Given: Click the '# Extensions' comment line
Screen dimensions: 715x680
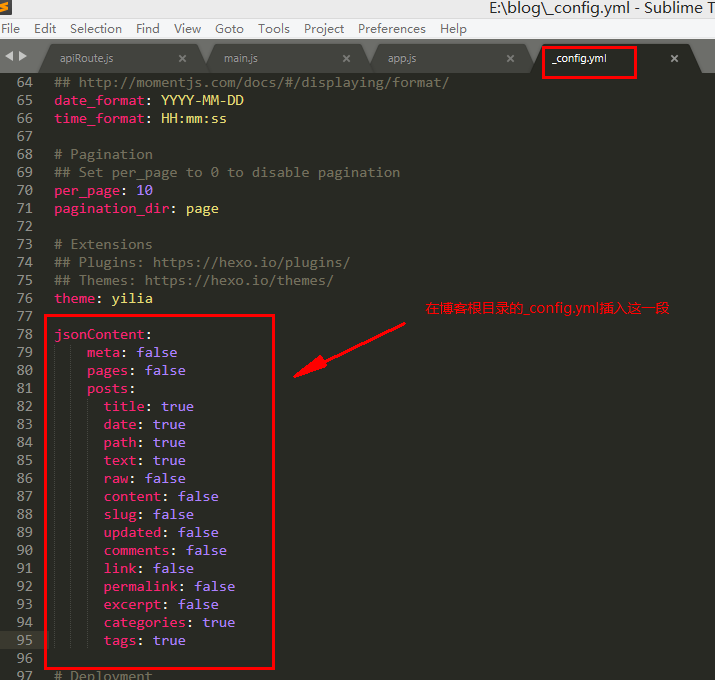Looking at the screenshot, I should pos(104,244).
